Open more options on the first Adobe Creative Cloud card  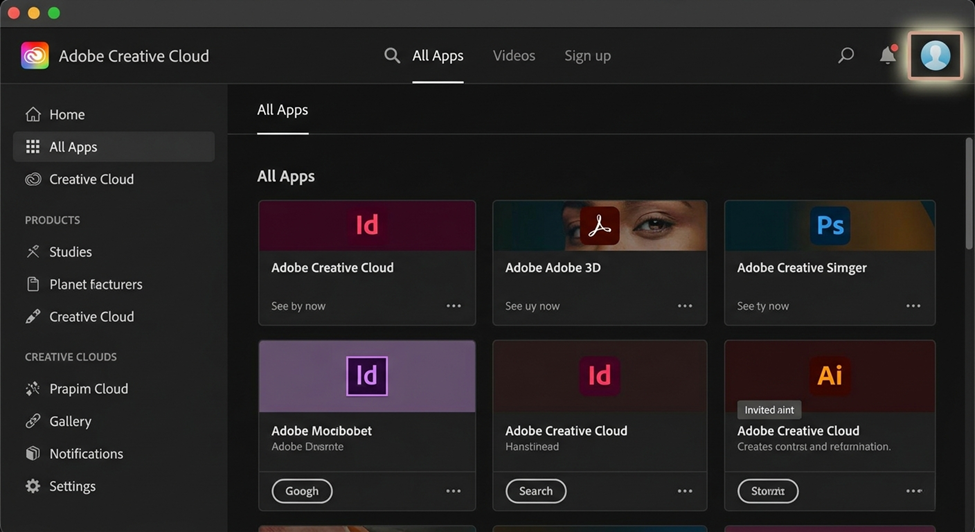[x=454, y=306]
